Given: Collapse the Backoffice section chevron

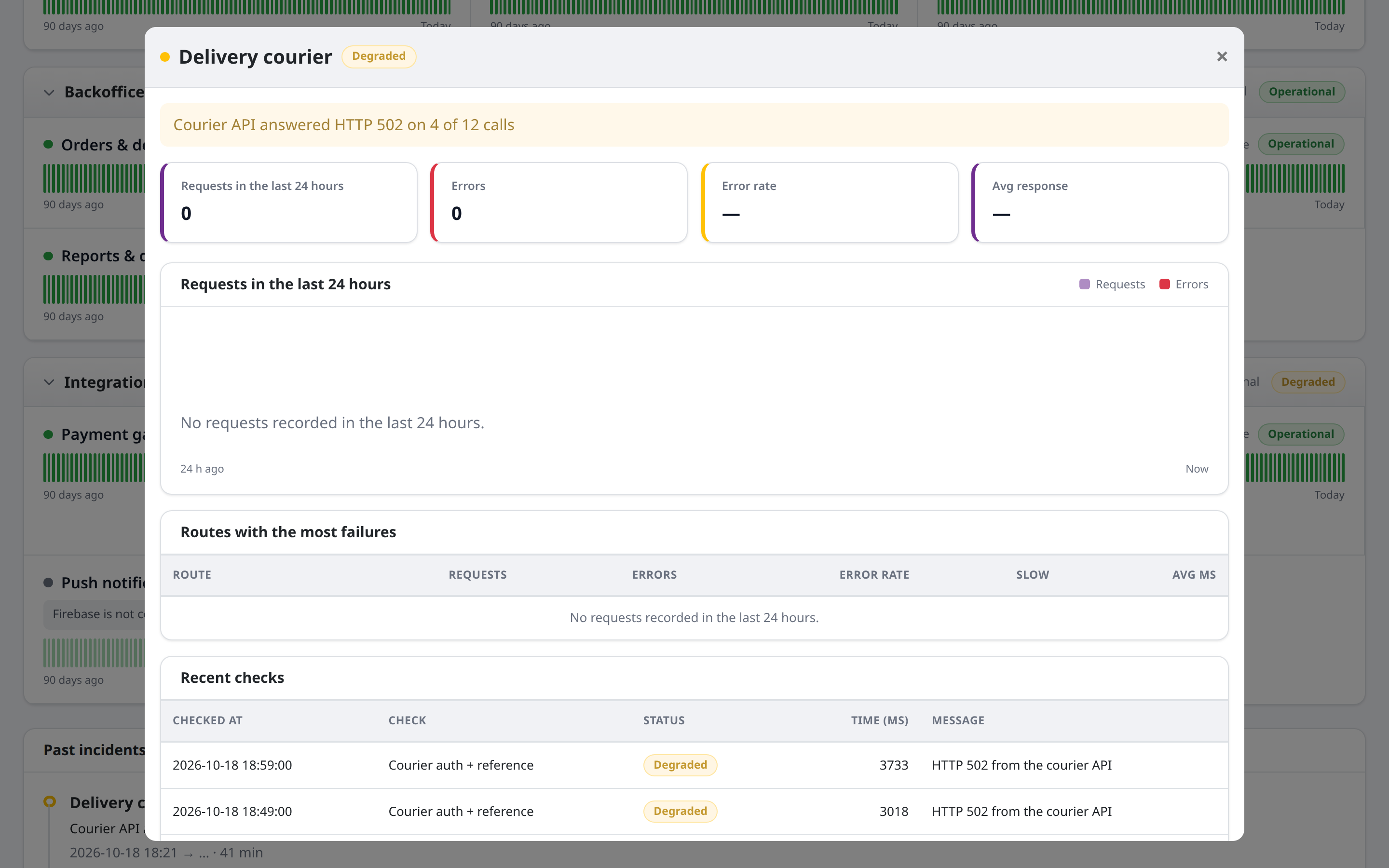Looking at the screenshot, I should 49,93.
